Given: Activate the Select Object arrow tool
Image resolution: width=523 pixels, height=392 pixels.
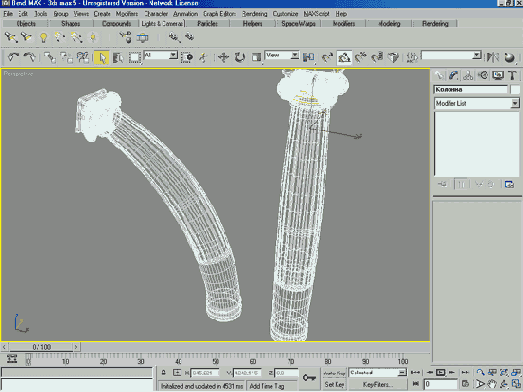Looking at the screenshot, I should pos(101,58).
